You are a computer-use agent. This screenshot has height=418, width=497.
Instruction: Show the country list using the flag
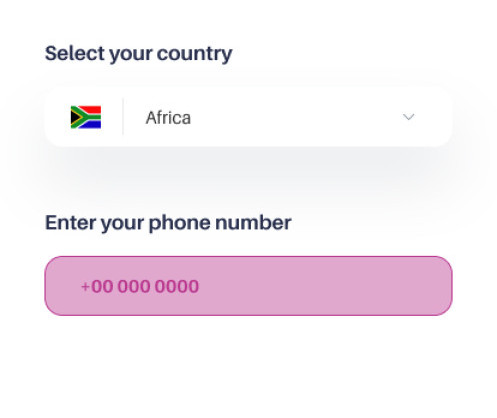pyautogui.click(x=86, y=117)
